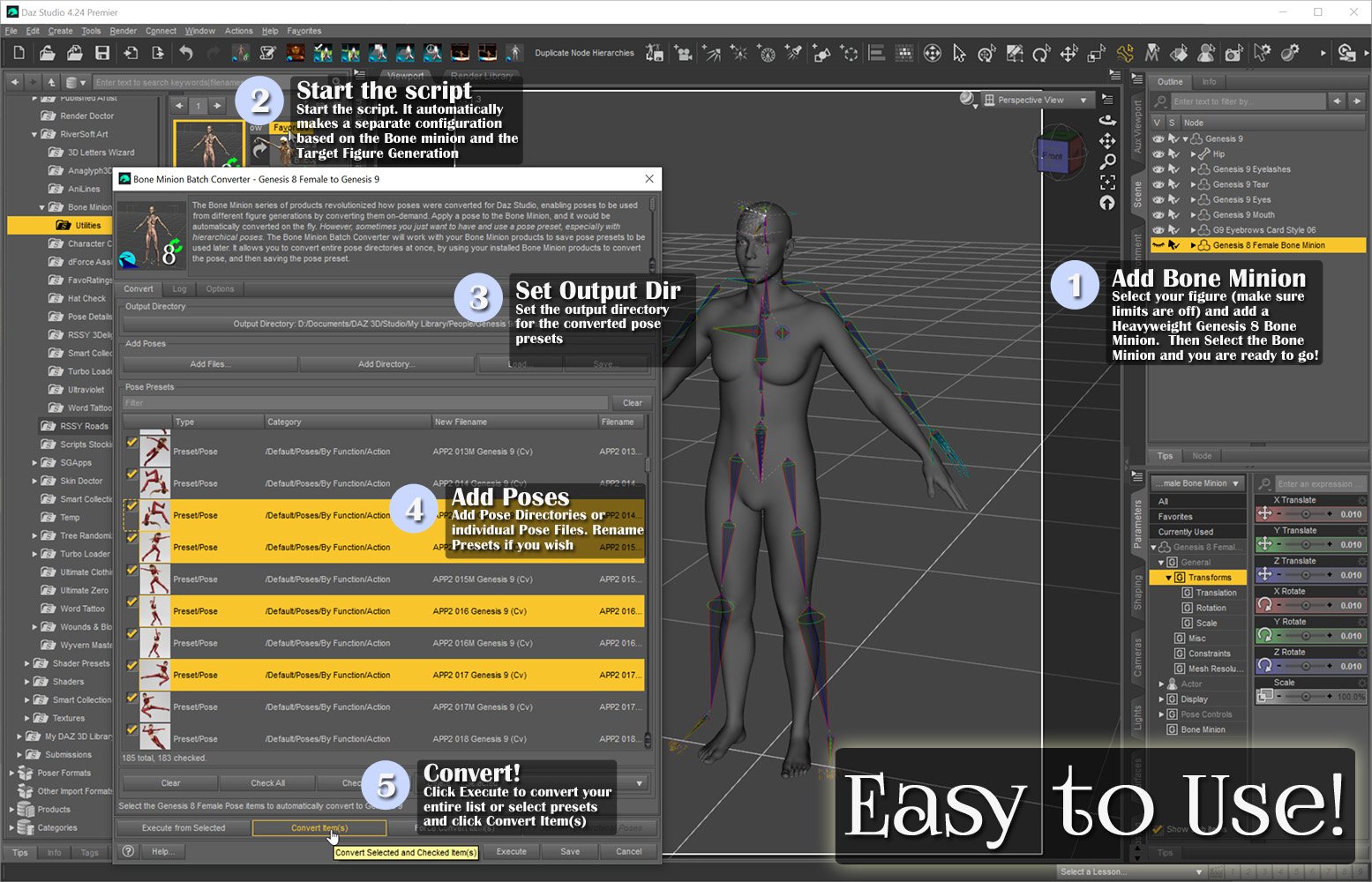Click the Add Directory button
The height and width of the screenshot is (882, 1372).
pos(386,364)
